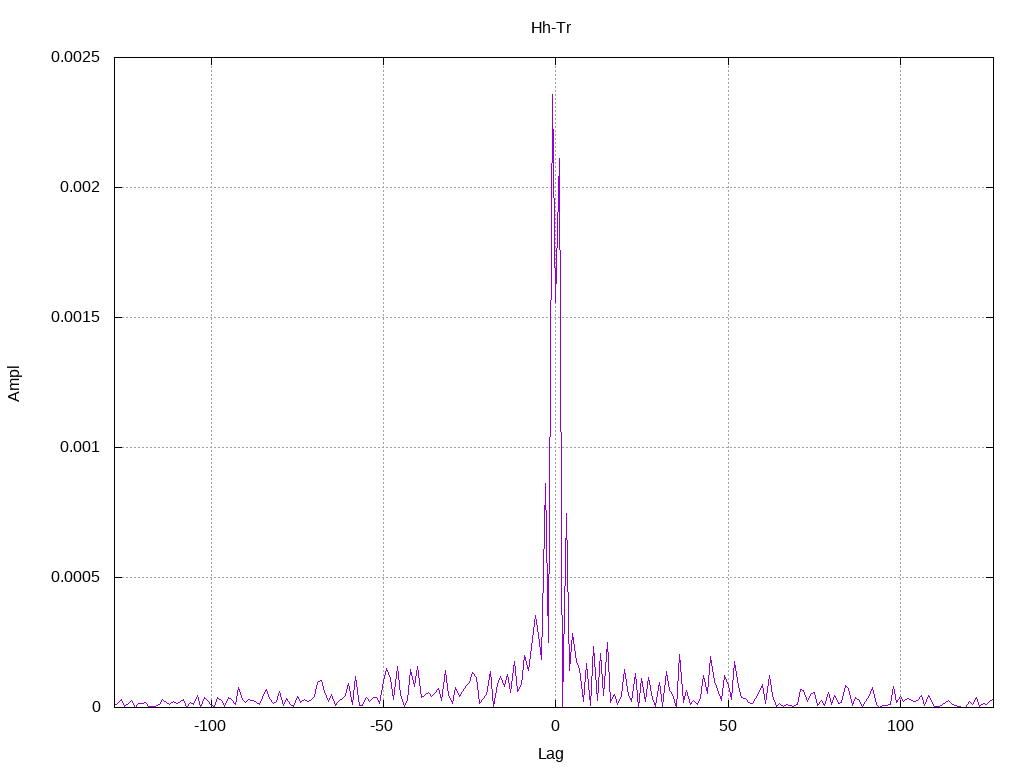Click the Y-axis tick 0.0025
This screenshot has height=768, width=1024.
point(76,57)
